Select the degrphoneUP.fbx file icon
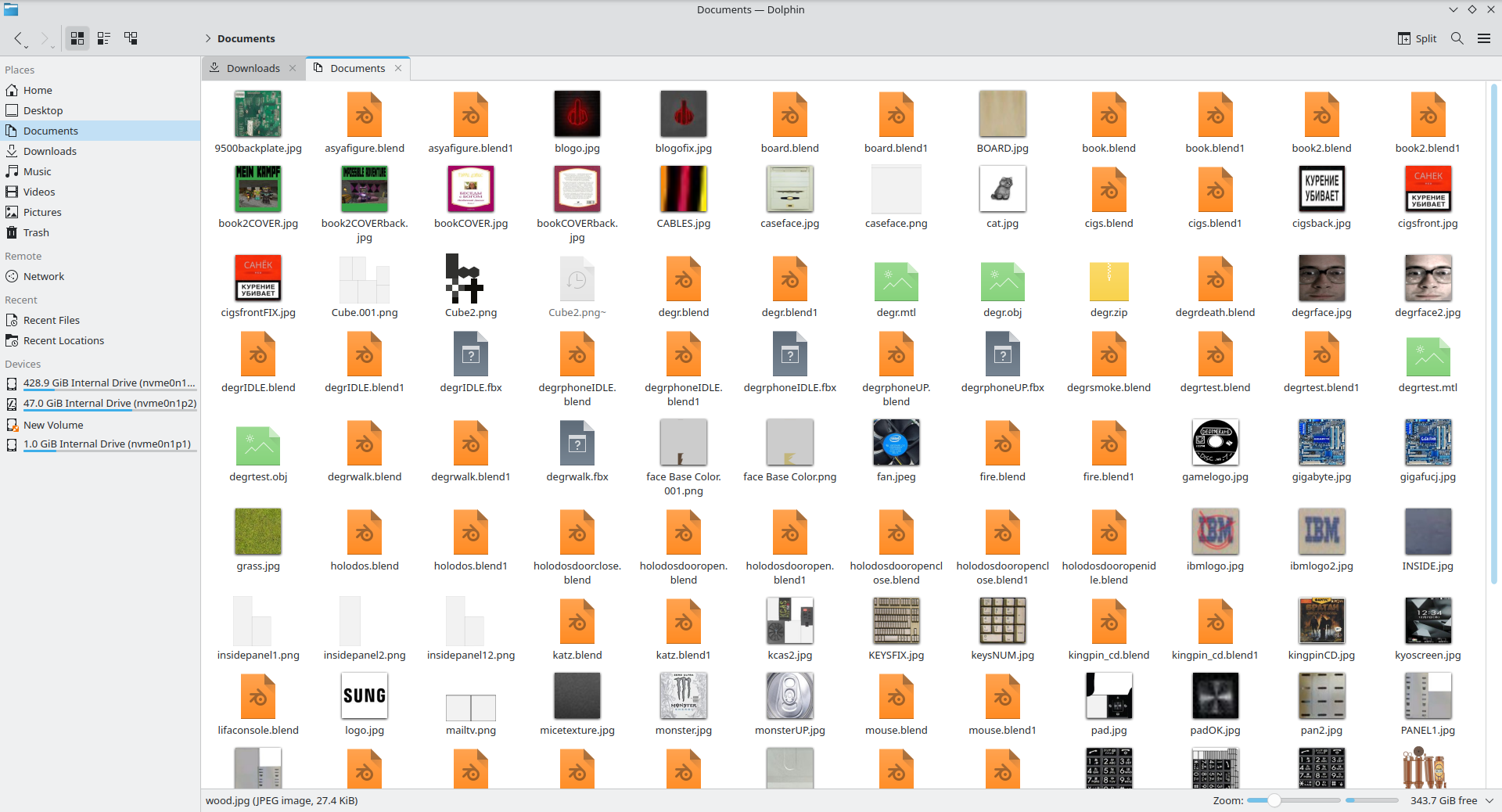Image resolution: width=1502 pixels, height=812 pixels. pos(1002,354)
